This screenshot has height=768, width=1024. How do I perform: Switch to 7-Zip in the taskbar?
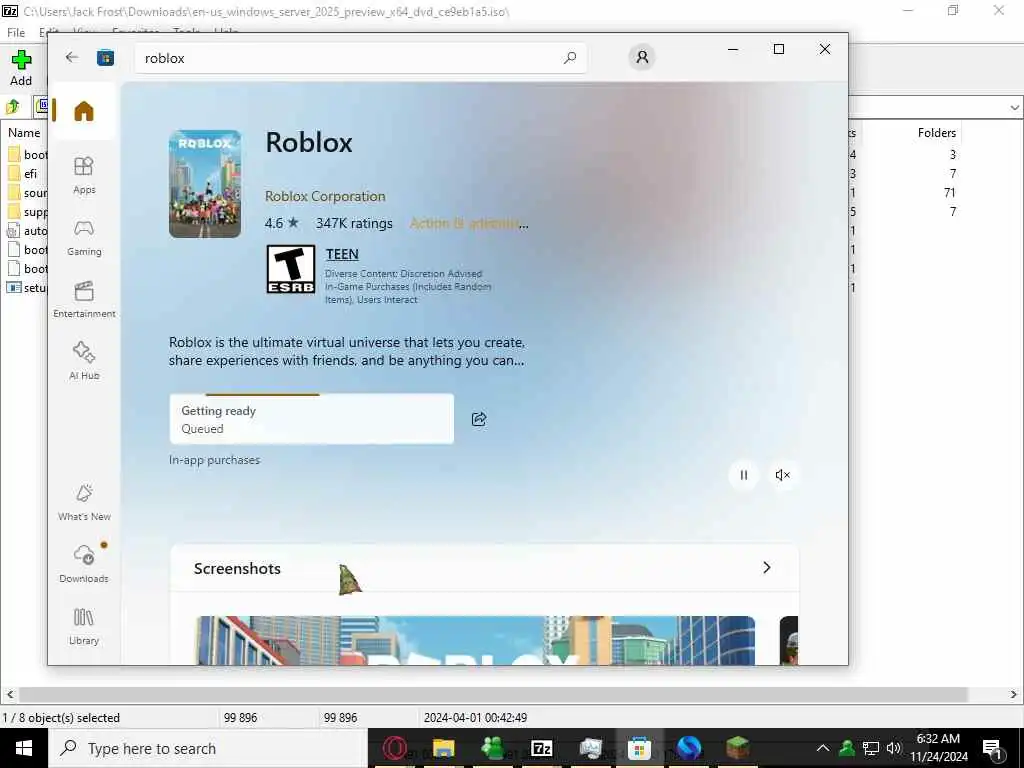click(x=541, y=748)
